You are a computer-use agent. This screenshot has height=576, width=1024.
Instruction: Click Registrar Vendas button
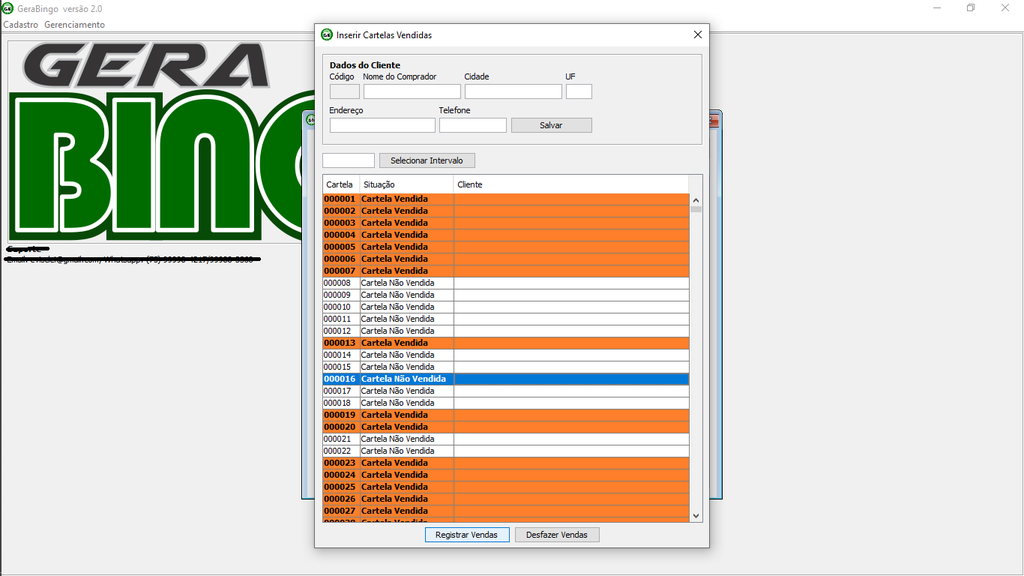coord(467,535)
